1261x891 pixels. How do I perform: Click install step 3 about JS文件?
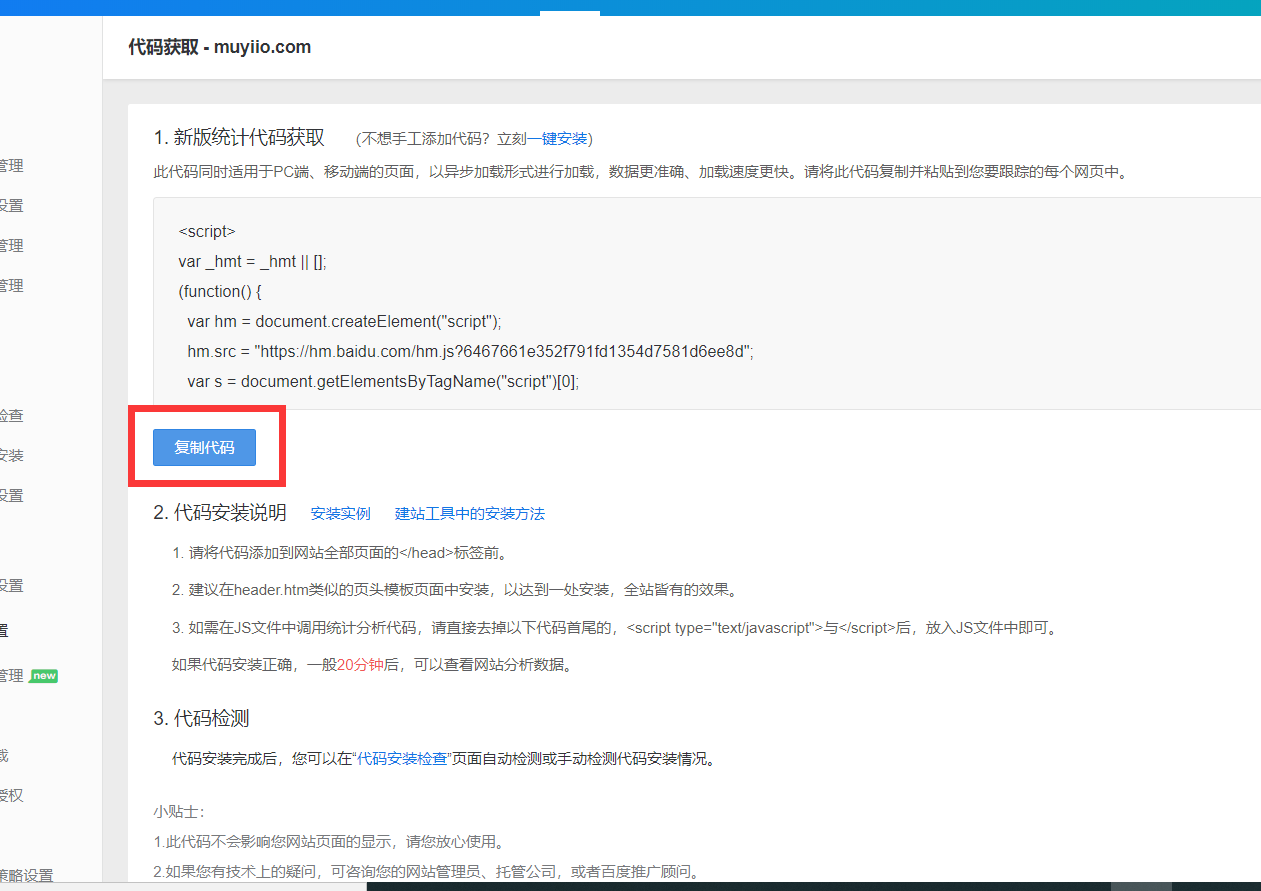pyautogui.click(x=614, y=628)
